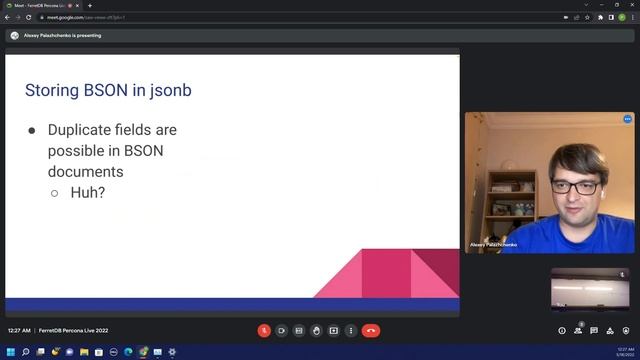
Task: Go back in browser
Action: coord(7,18)
